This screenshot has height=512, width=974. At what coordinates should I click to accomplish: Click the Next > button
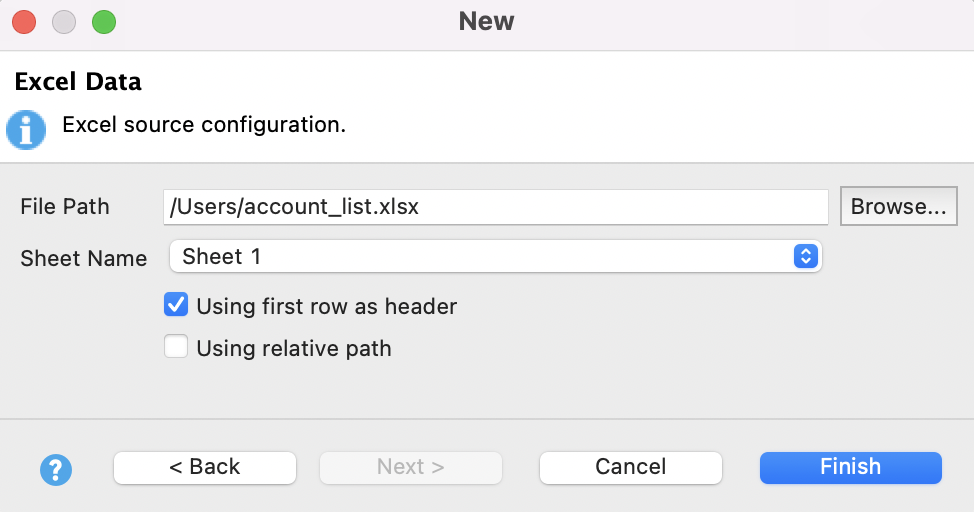[410, 467]
